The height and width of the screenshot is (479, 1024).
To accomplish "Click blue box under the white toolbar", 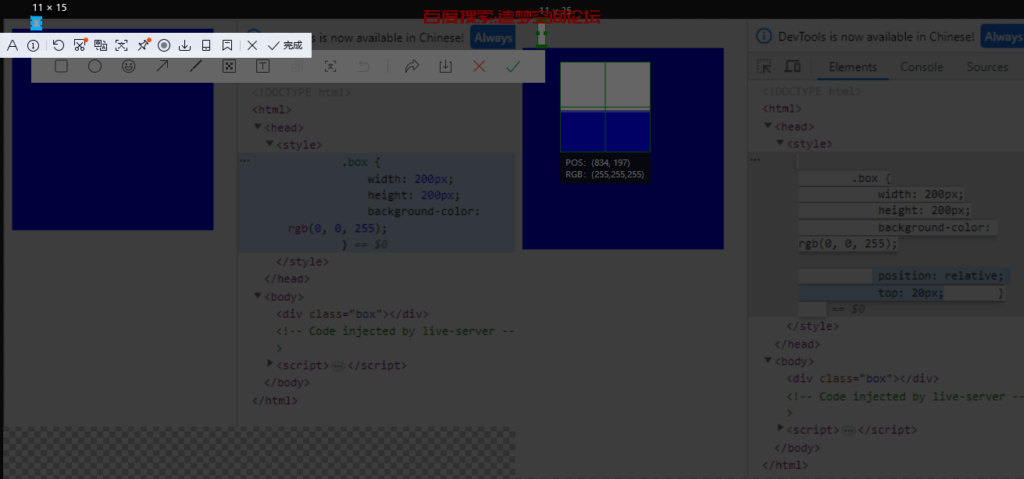I will coord(113,129).
